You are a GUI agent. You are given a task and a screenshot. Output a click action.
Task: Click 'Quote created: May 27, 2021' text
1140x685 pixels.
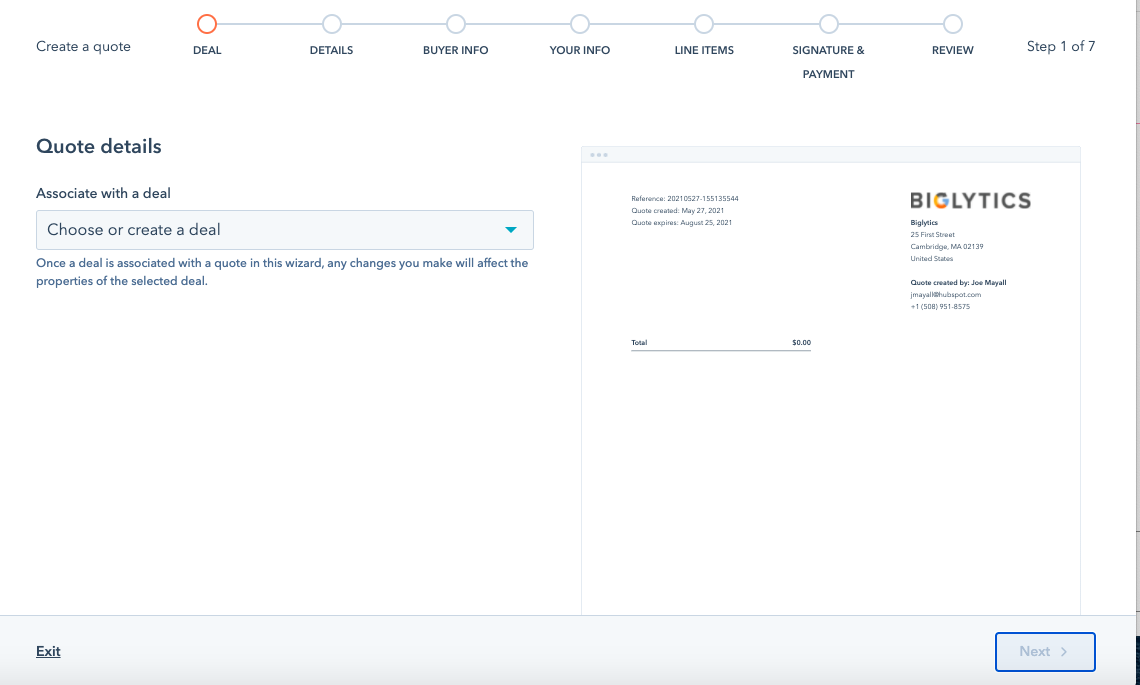coord(678,211)
